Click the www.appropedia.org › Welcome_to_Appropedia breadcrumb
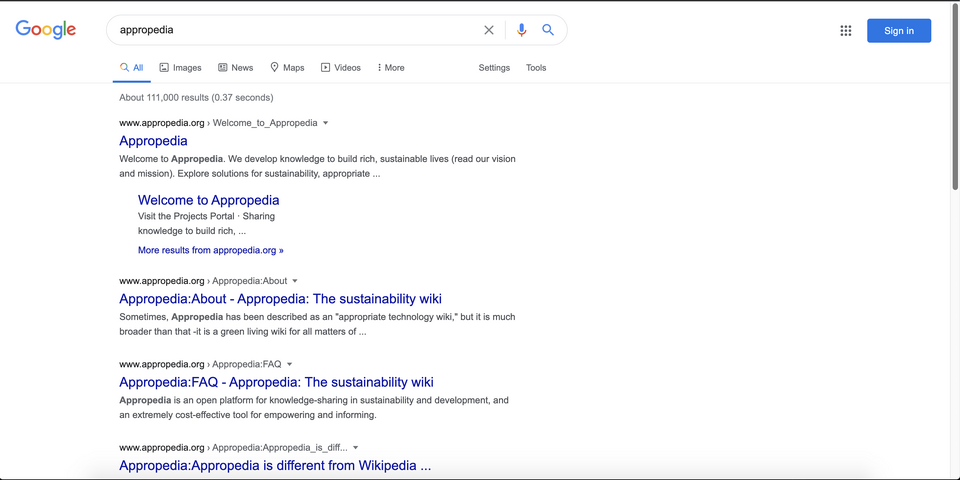The image size is (960, 480). point(218,123)
